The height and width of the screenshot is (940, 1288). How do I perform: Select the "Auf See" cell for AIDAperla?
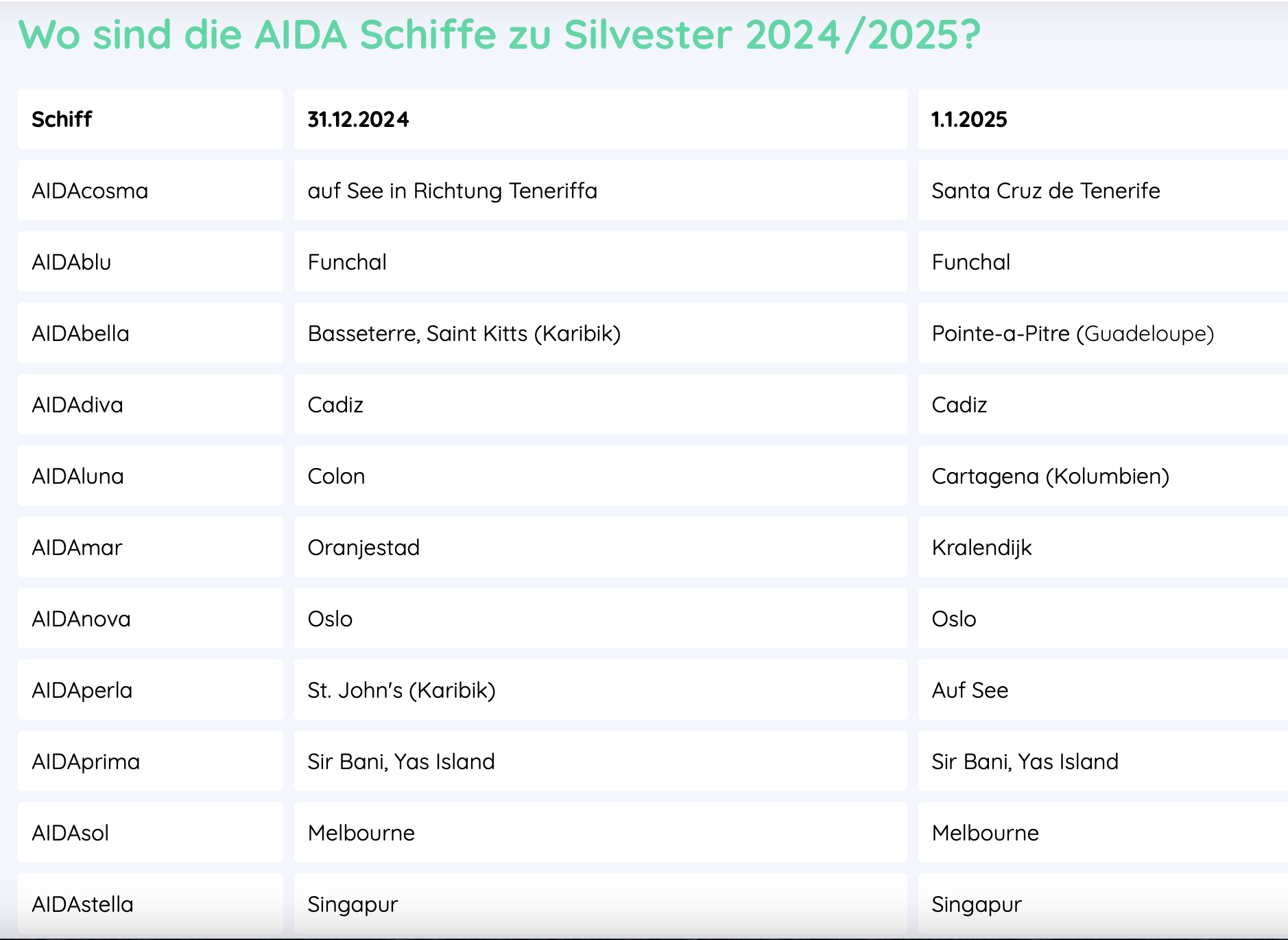(x=970, y=690)
